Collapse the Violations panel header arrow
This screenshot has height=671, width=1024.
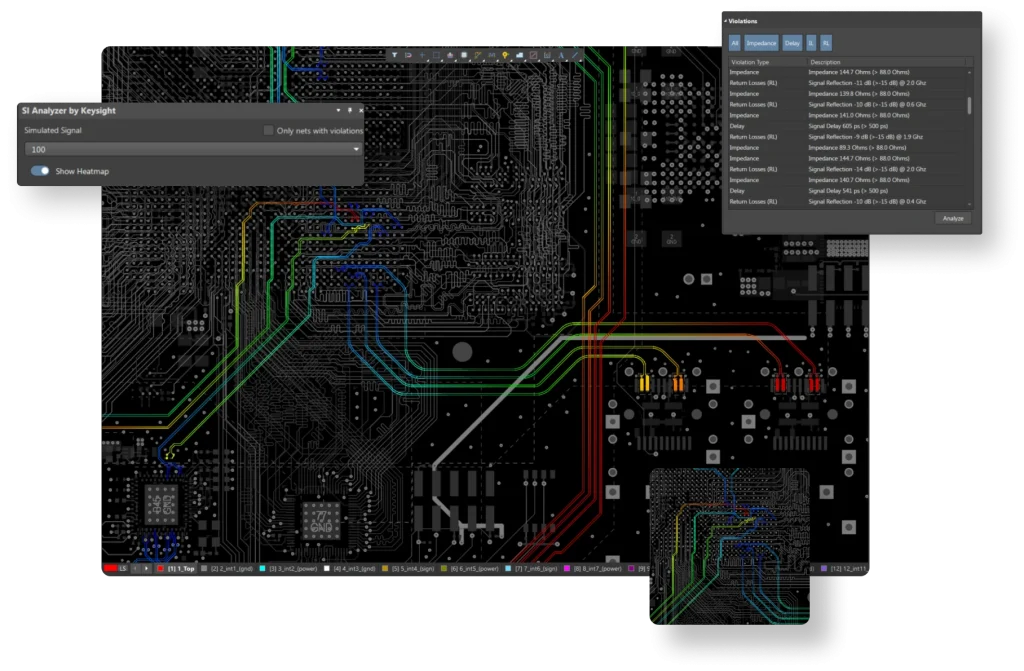coord(725,20)
